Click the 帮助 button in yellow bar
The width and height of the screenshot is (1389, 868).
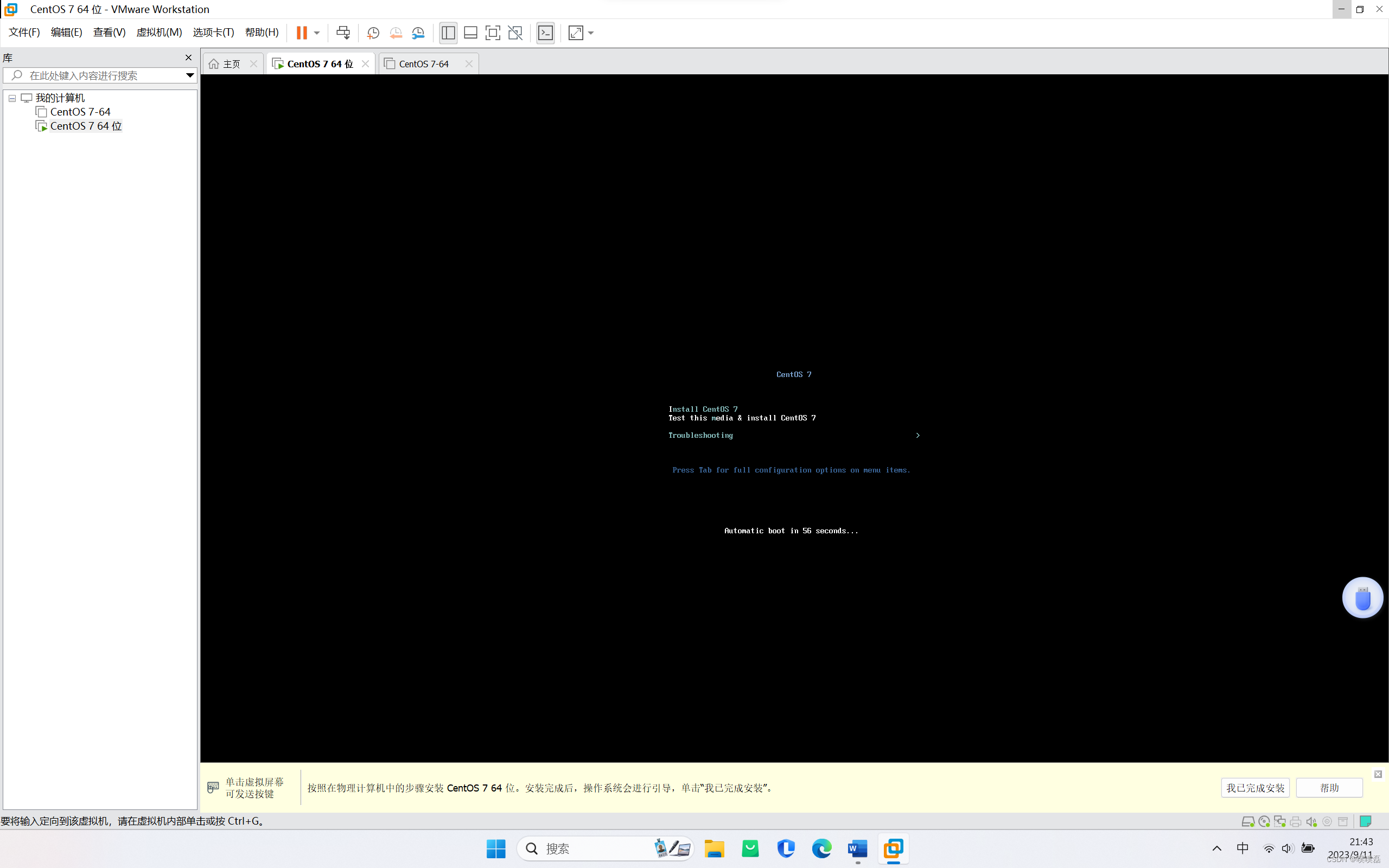(1329, 788)
